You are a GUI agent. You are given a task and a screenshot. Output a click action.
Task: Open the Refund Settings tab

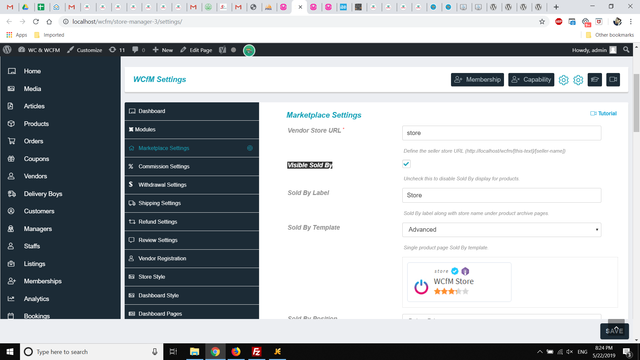coord(192,222)
